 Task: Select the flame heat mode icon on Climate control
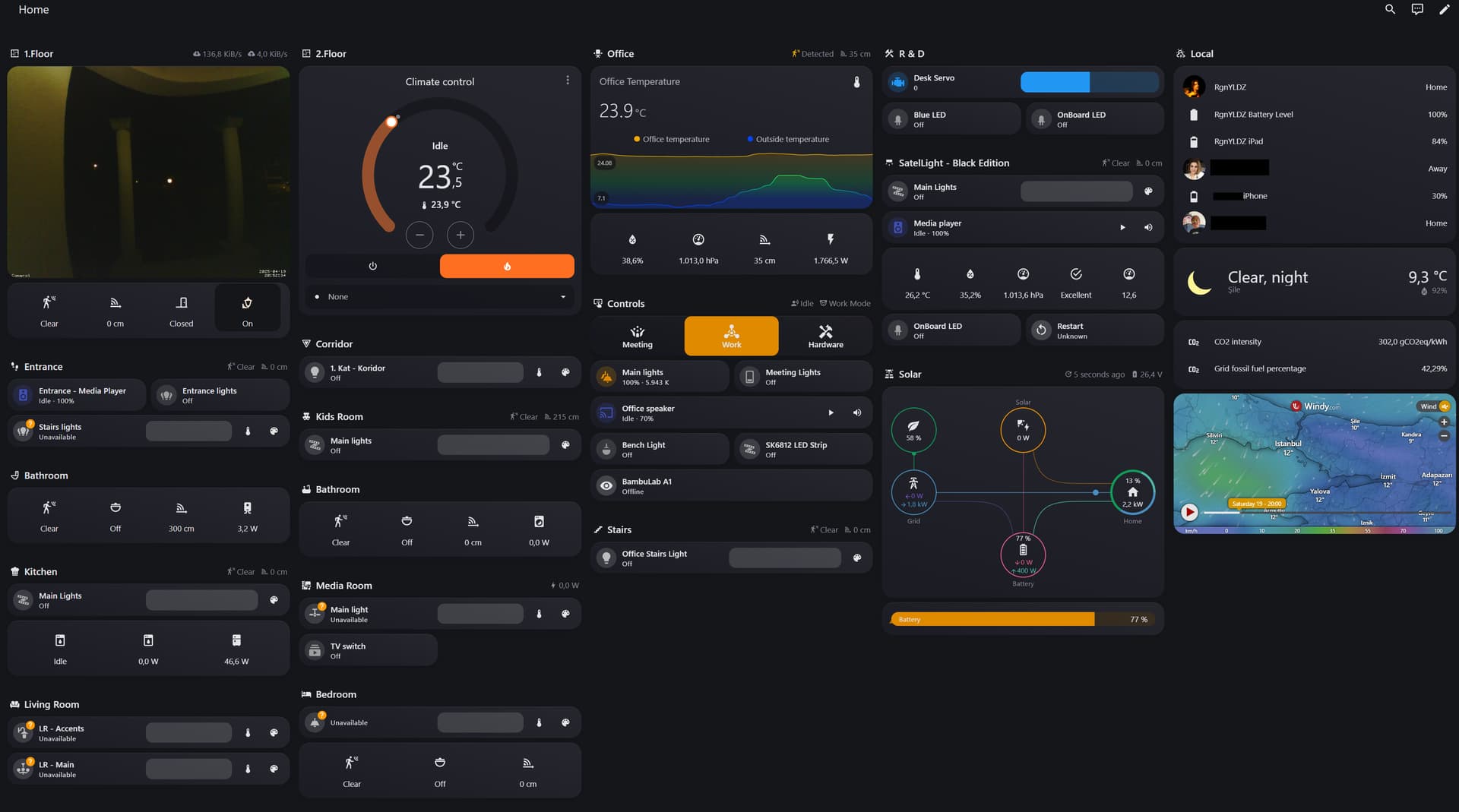[x=506, y=266]
